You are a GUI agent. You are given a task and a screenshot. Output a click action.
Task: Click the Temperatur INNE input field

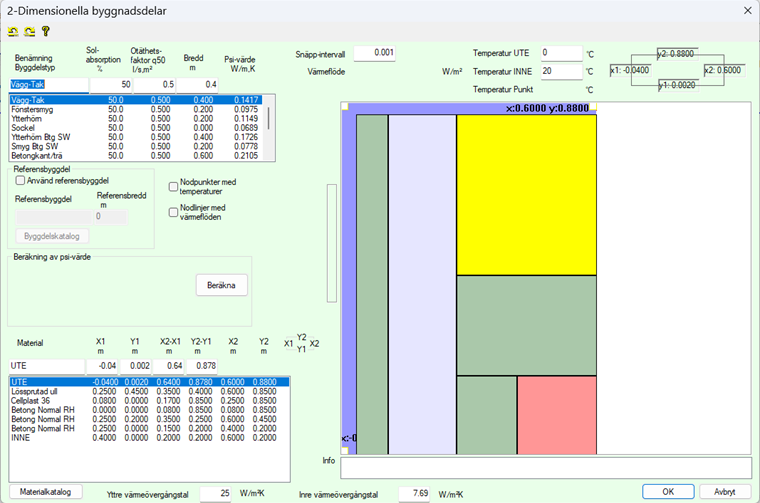click(560, 71)
